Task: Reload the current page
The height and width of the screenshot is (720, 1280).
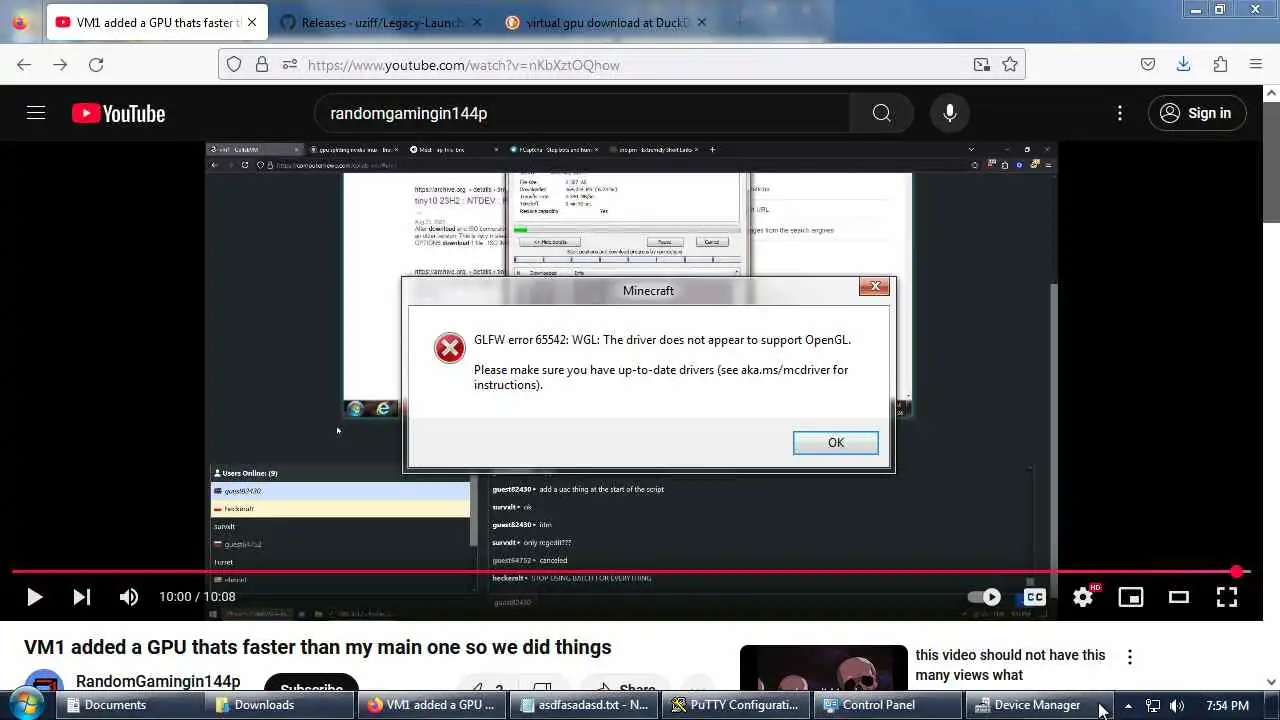Action: coord(96,65)
